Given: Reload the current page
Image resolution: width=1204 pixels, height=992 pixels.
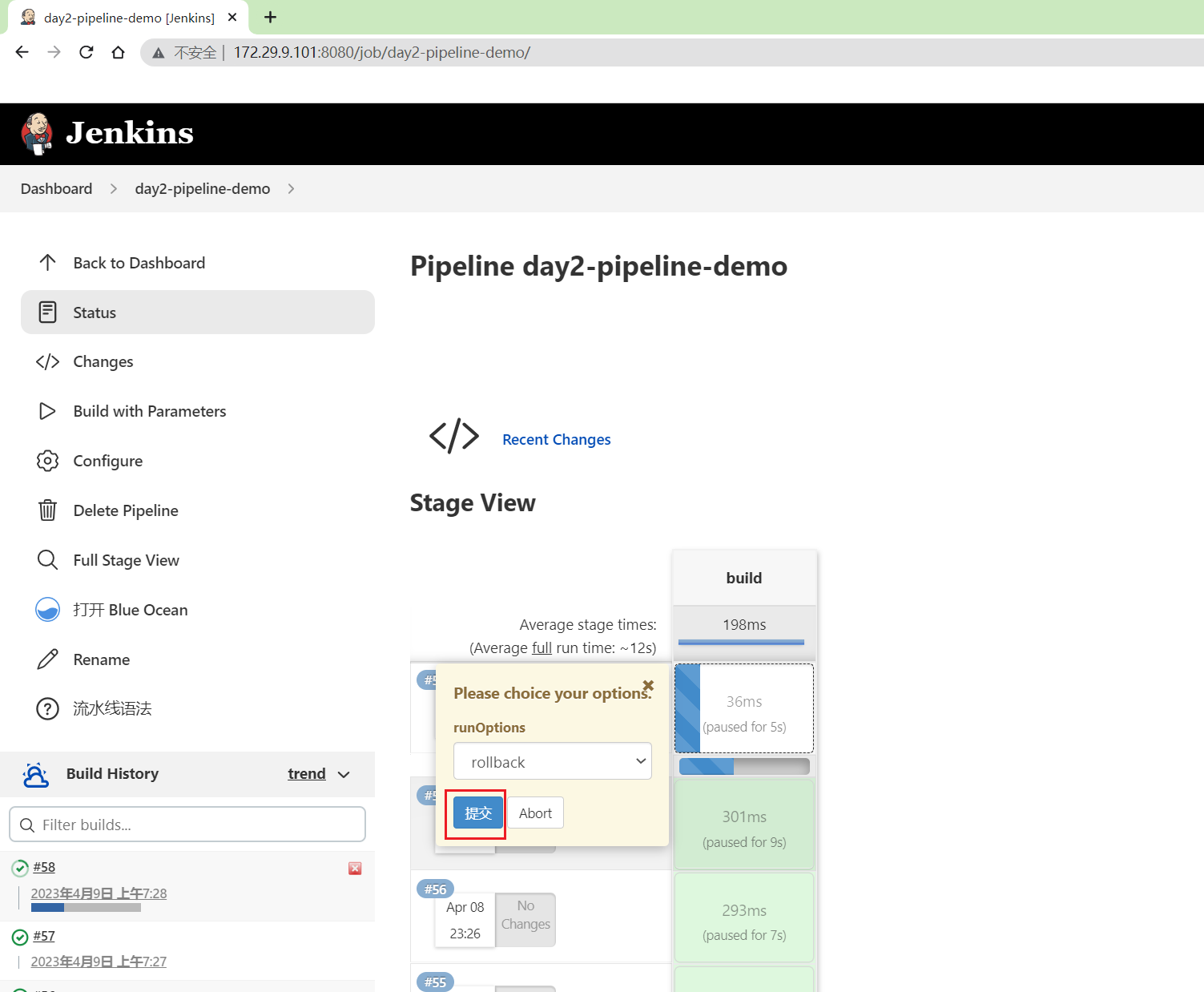Looking at the screenshot, I should pos(87,52).
